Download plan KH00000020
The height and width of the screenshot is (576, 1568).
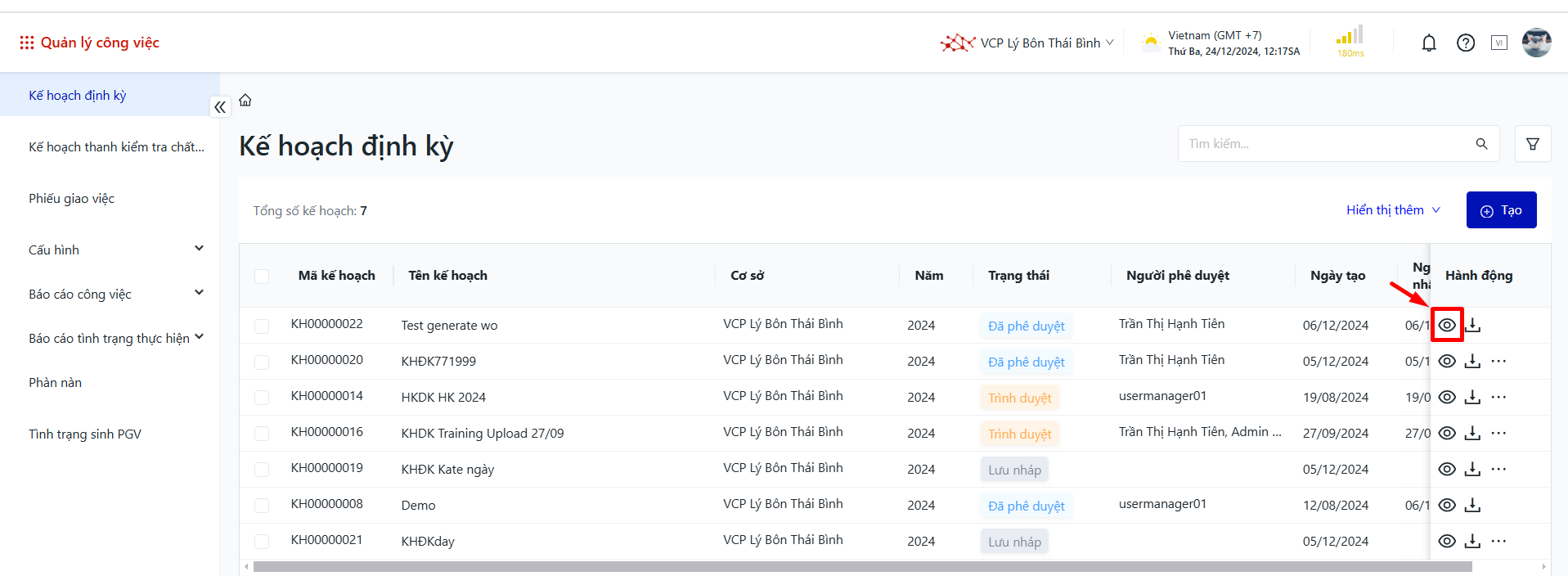tap(1473, 361)
